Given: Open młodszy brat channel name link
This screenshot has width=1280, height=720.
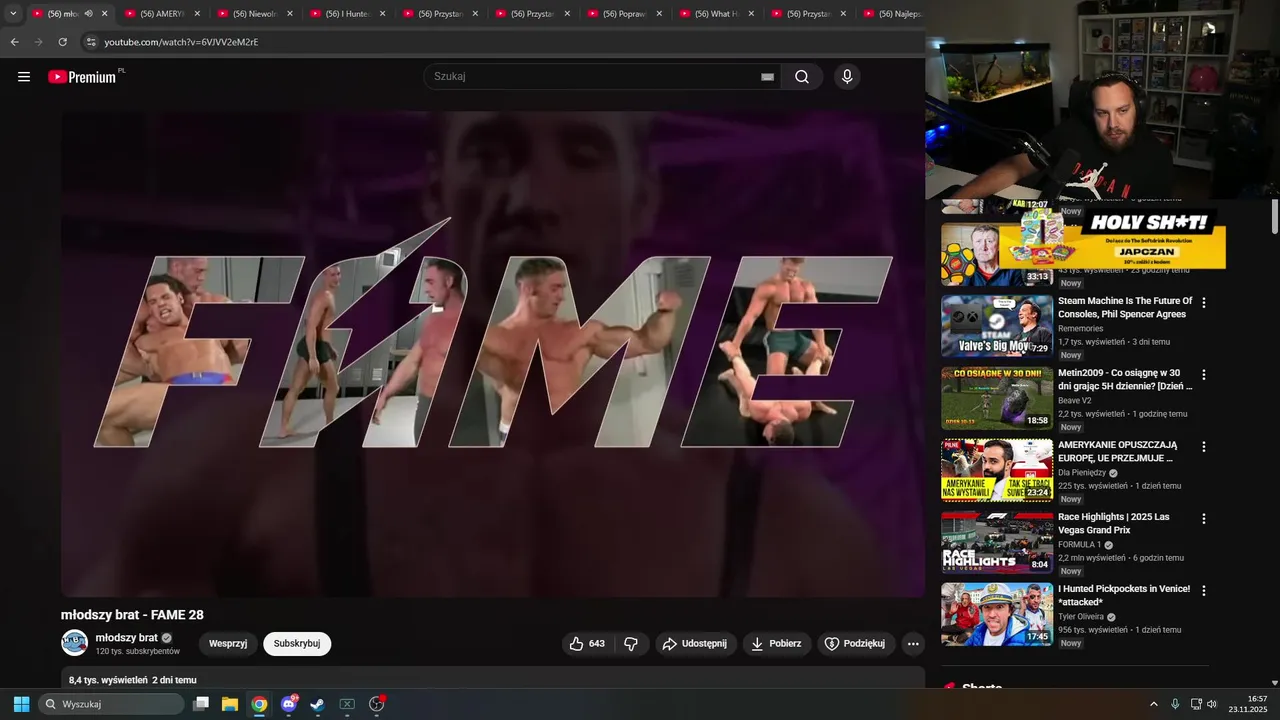Looking at the screenshot, I should [x=127, y=638].
